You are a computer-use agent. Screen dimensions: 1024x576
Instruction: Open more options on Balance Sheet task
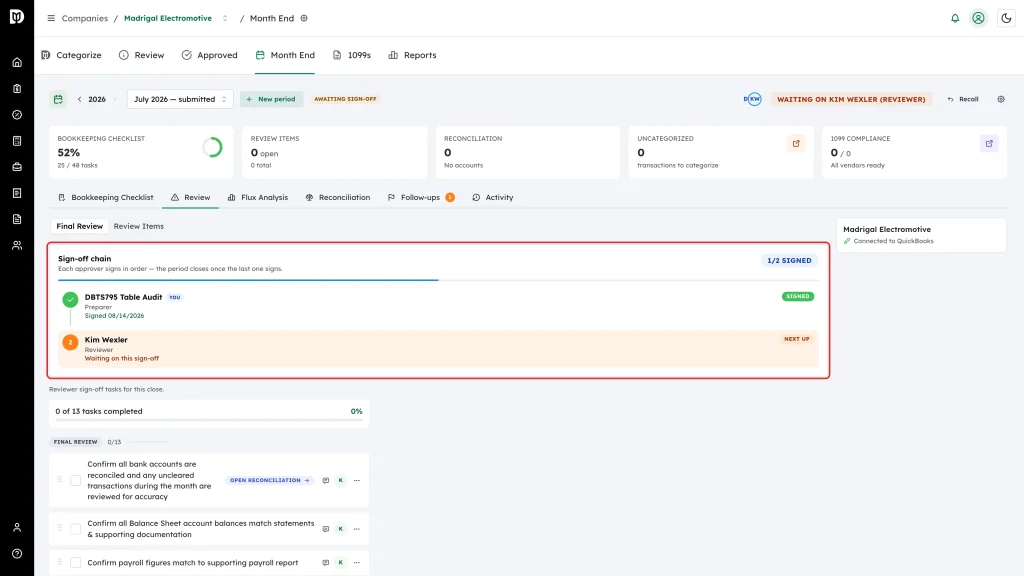click(x=357, y=529)
